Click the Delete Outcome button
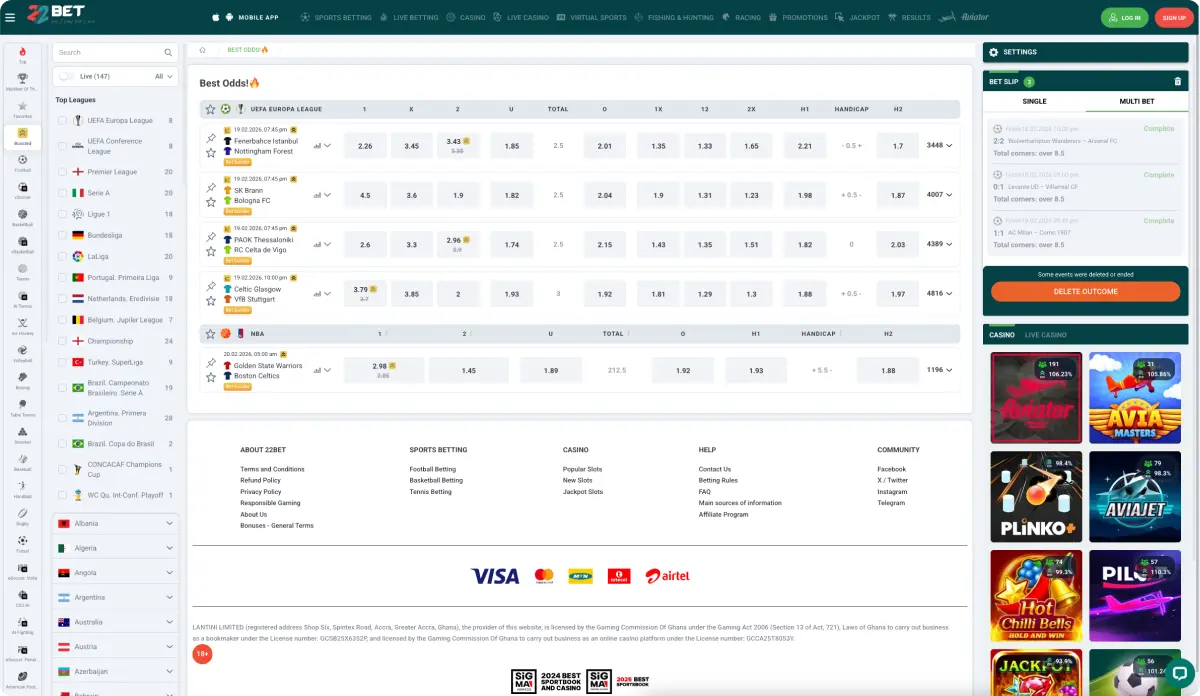This screenshot has width=1200, height=696. 1085,291
